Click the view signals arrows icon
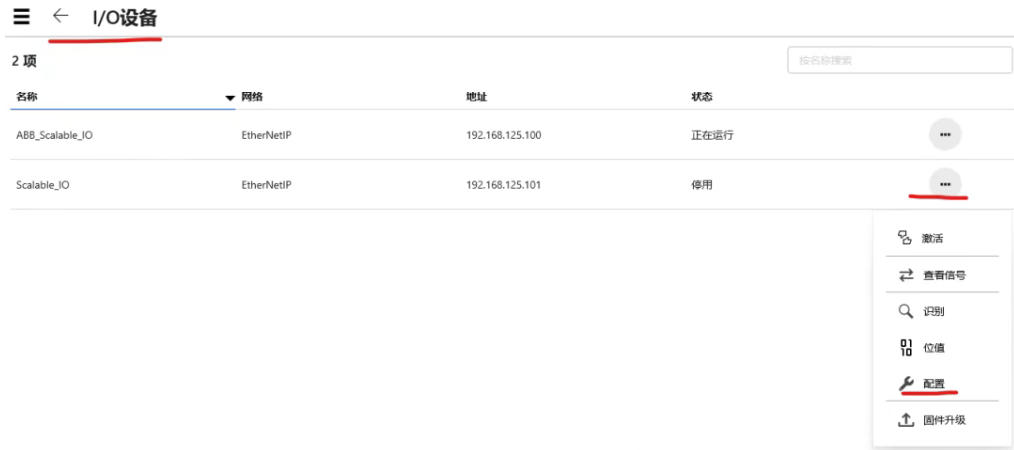The width and height of the screenshot is (1014, 450). pos(905,275)
